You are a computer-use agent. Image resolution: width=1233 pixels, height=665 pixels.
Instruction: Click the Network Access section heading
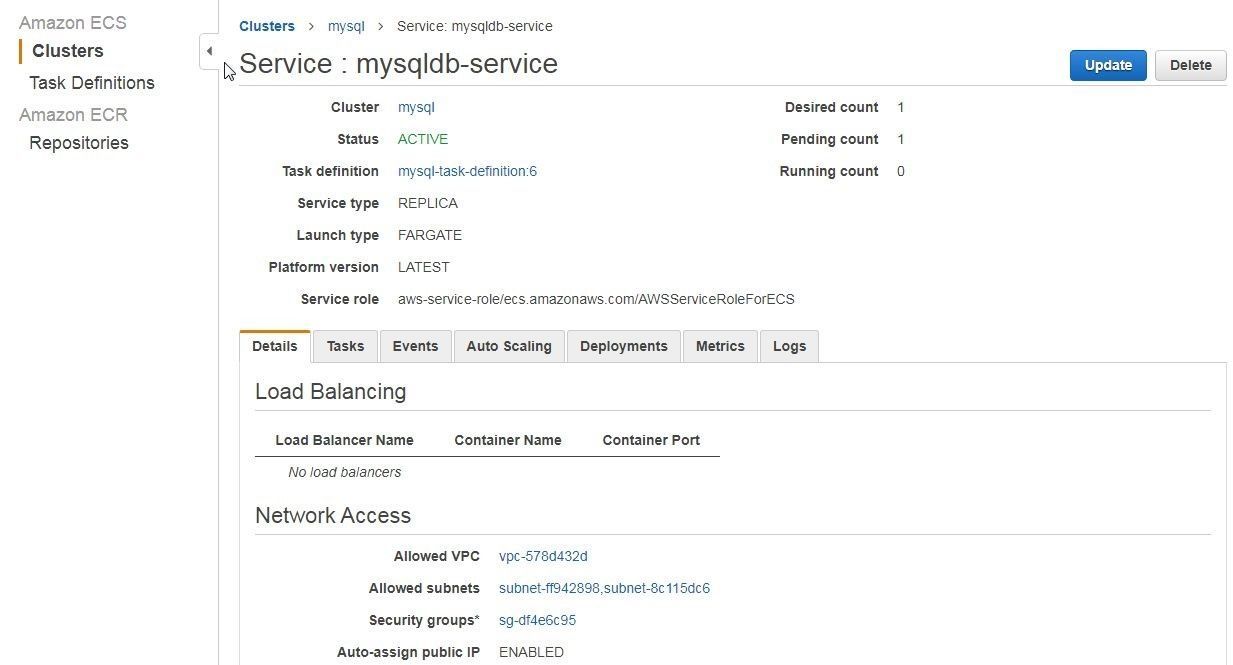[333, 515]
